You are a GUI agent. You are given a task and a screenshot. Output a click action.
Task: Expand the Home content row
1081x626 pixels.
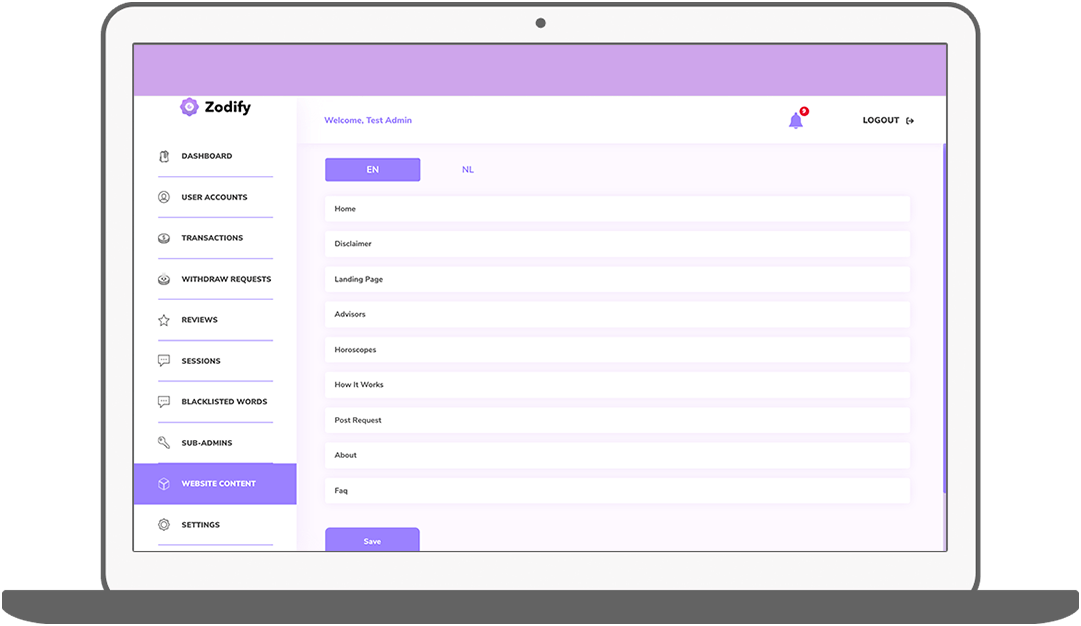click(x=617, y=209)
